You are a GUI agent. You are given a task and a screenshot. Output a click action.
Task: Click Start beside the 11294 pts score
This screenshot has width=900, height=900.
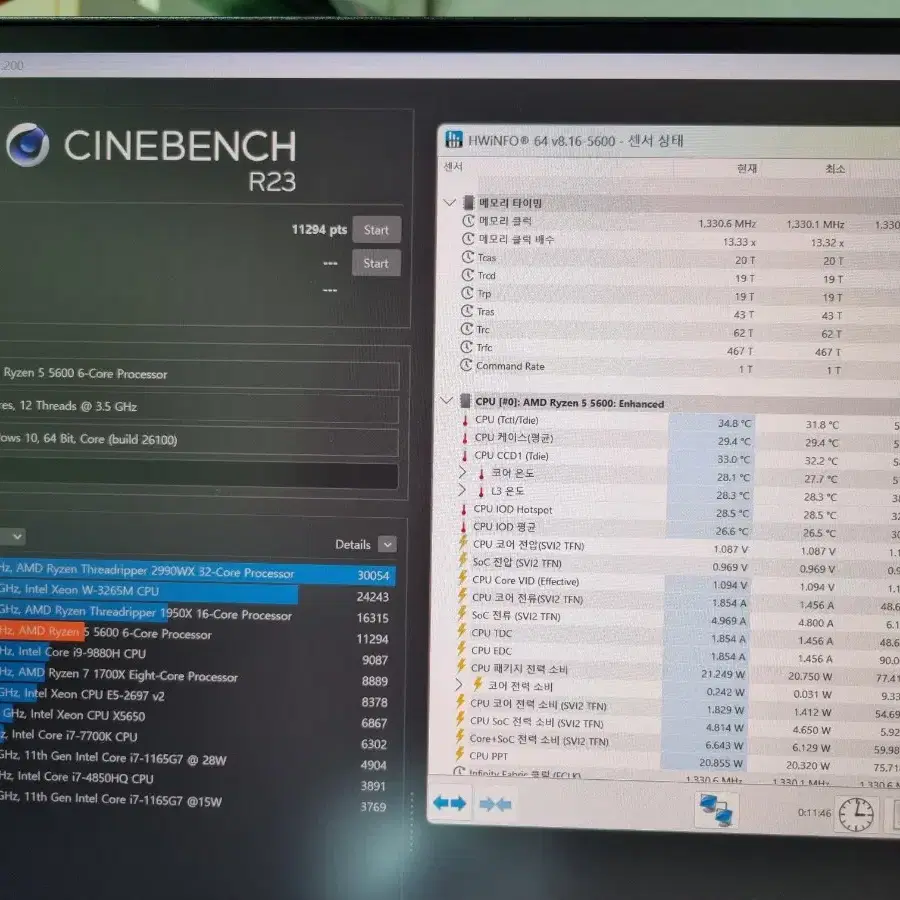pos(377,230)
